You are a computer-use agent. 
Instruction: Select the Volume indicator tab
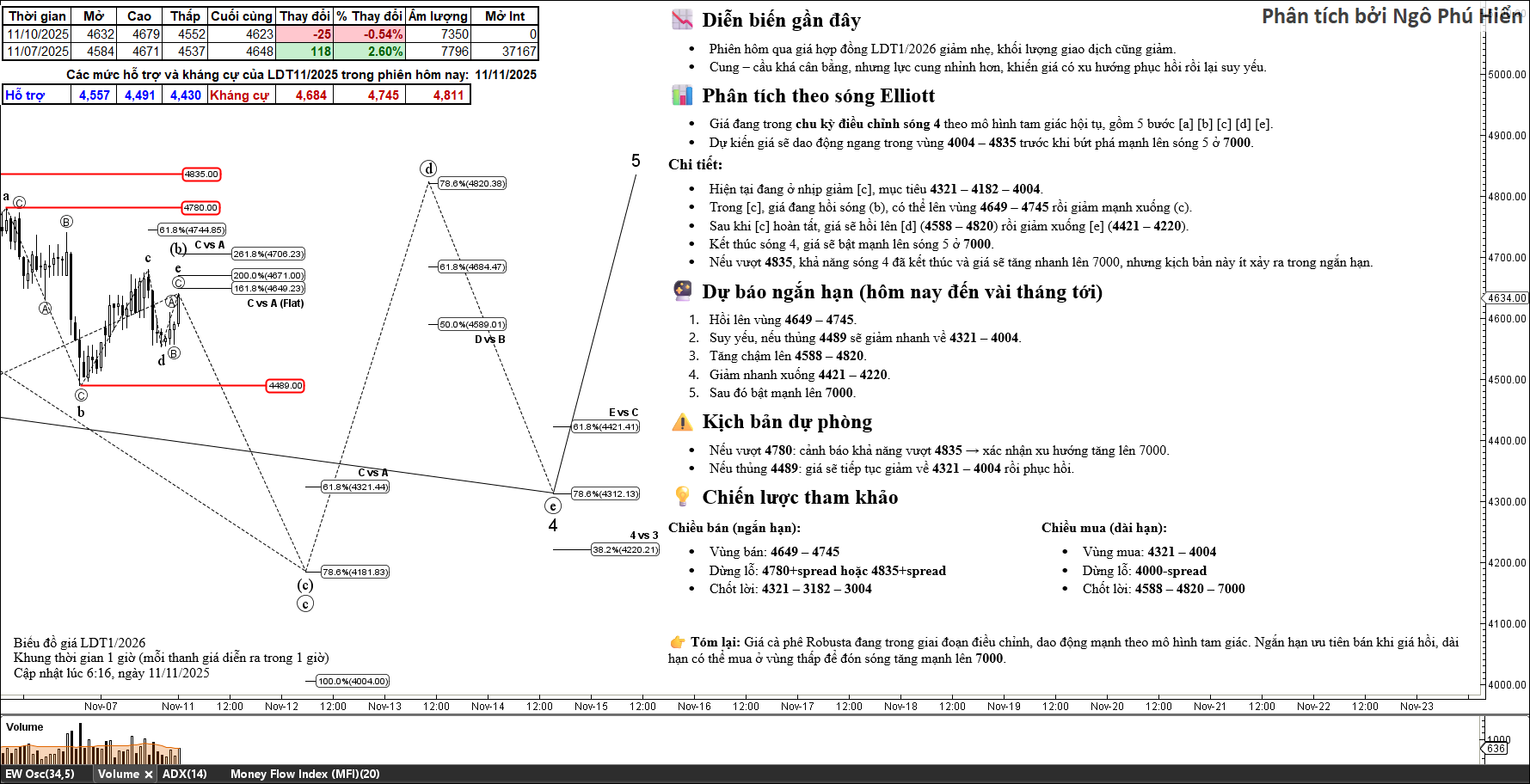(118, 775)
